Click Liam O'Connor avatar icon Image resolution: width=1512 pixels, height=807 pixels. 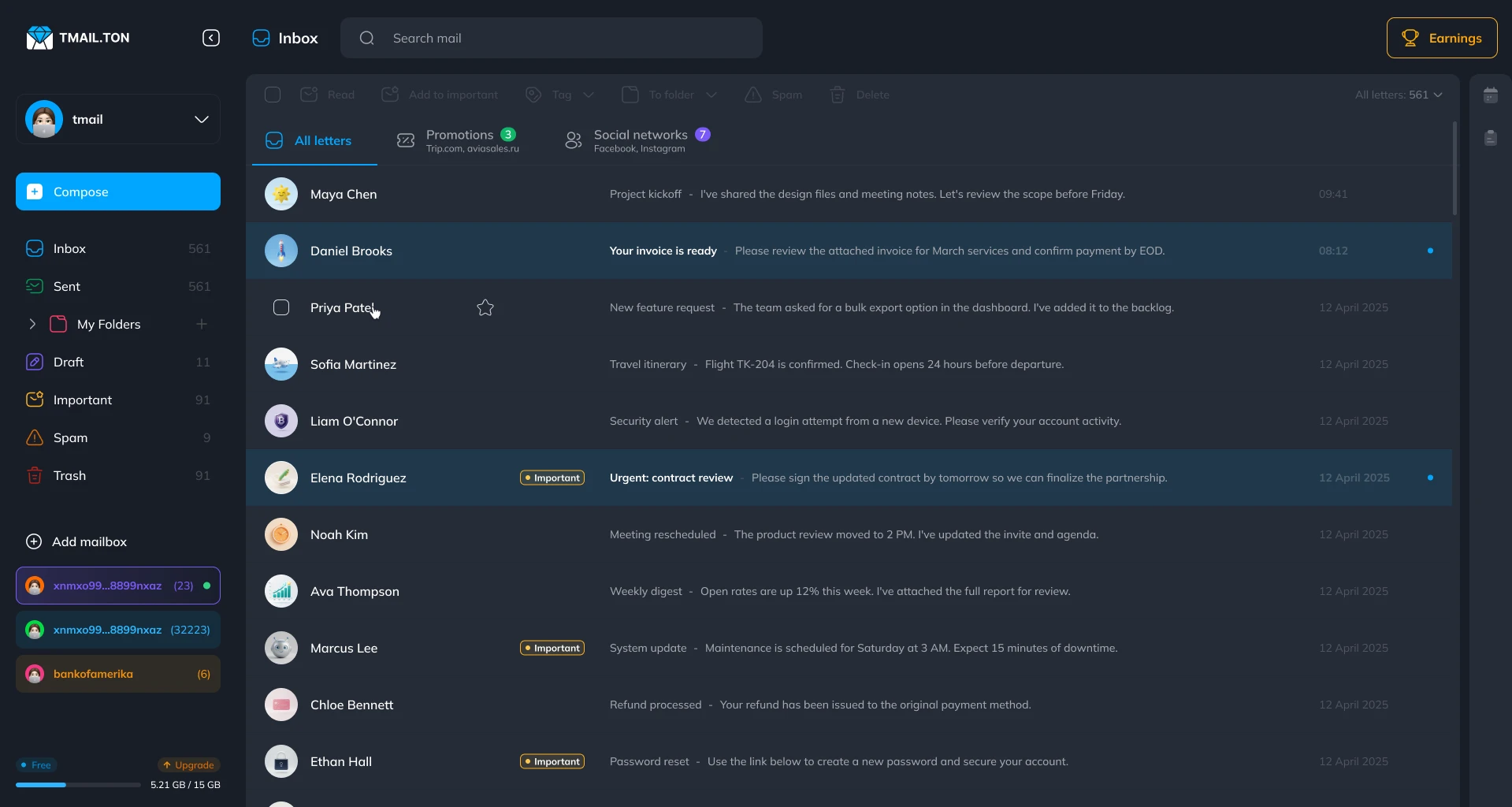[281, 421]
